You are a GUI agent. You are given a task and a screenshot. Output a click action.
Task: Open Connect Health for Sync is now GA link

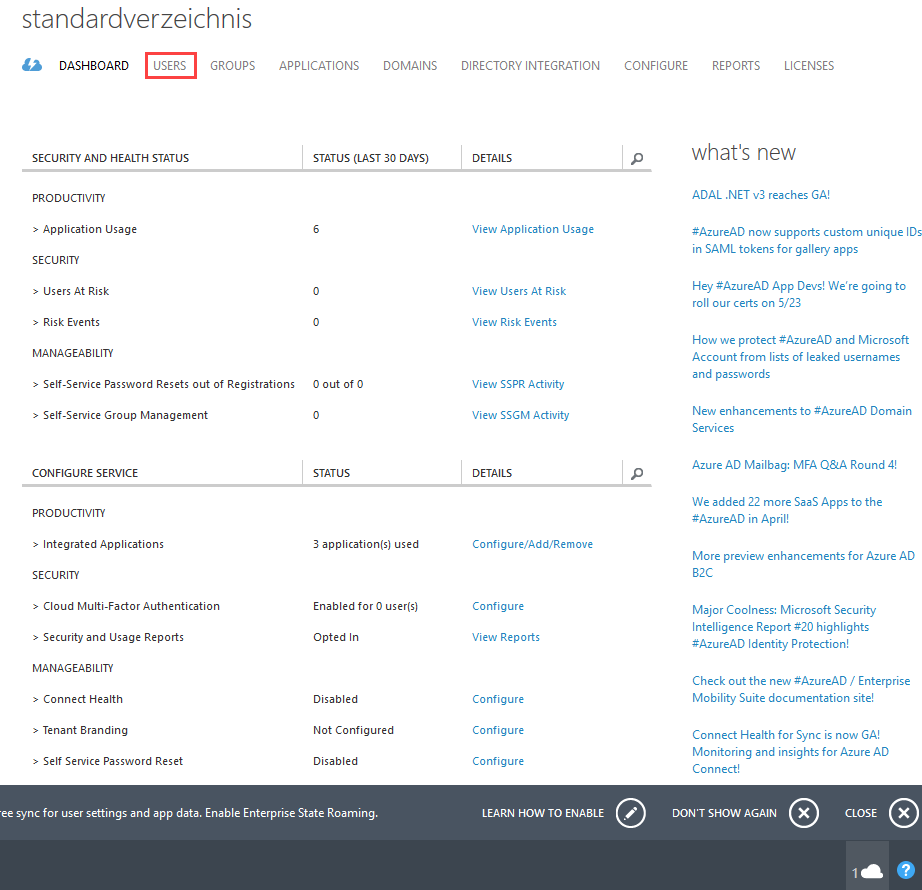pos(790,752)
